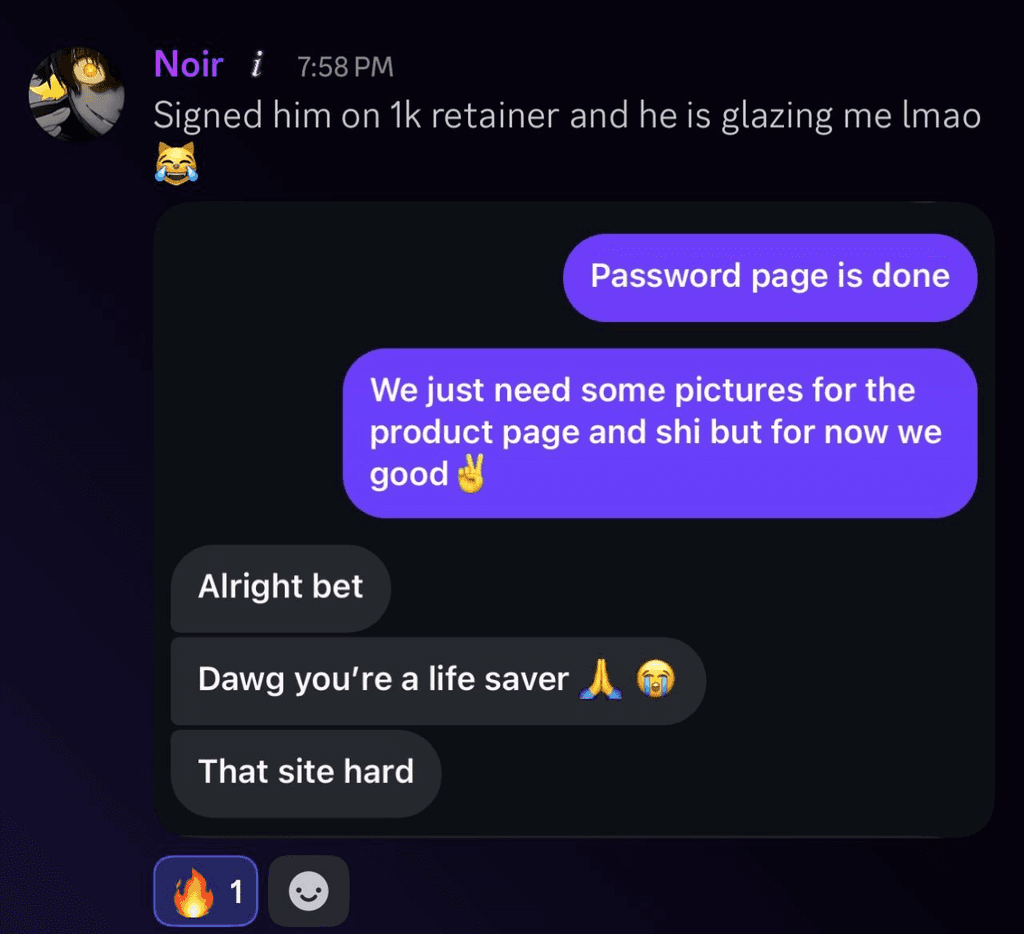Click the 'Password page is done' bubble
Screen dimensions: 1024x934
pyautogui.click(x=770, y=277)
